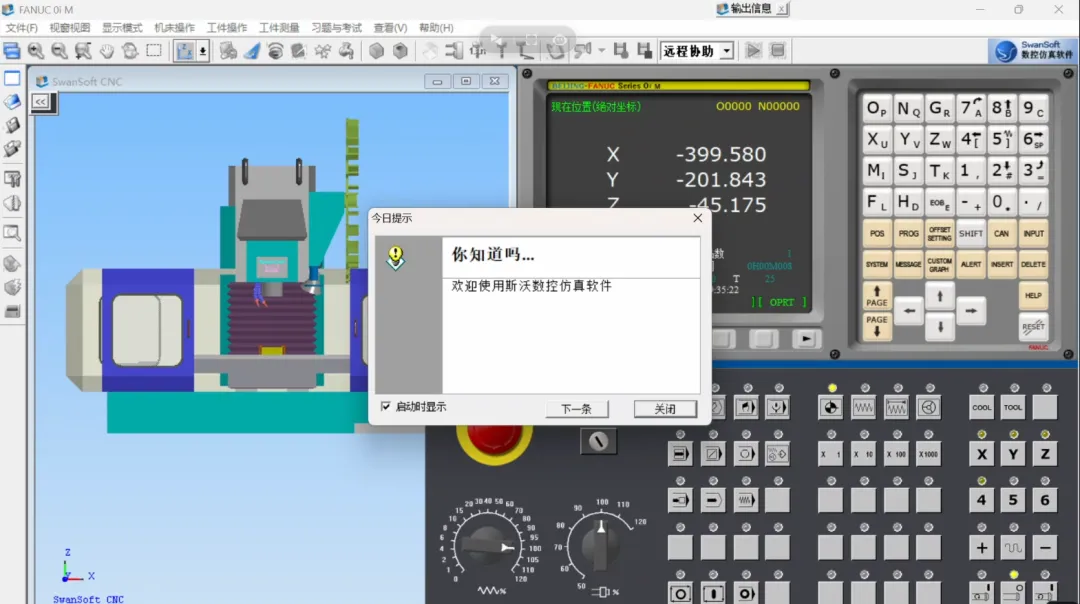Click the reference return mode button

pos(831,408)
